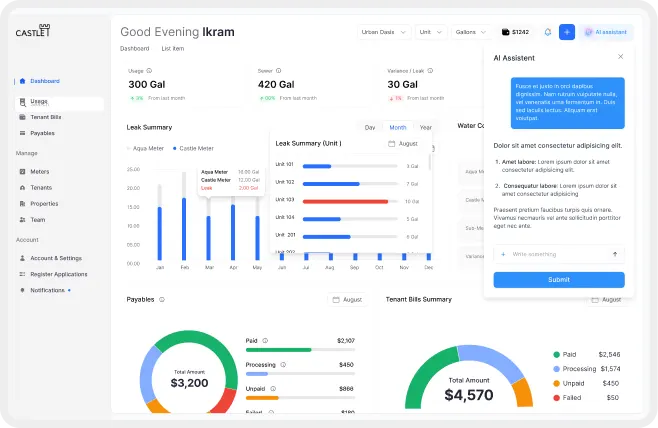Click the Usage icon in the sidebar

tap(23, 102)
